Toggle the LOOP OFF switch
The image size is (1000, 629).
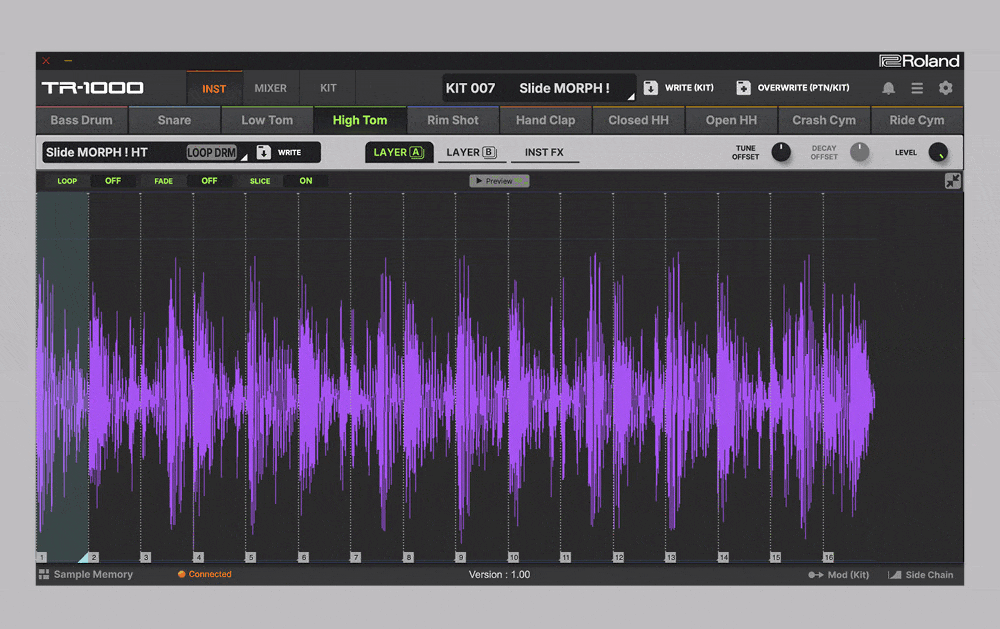tap(112, 181)
